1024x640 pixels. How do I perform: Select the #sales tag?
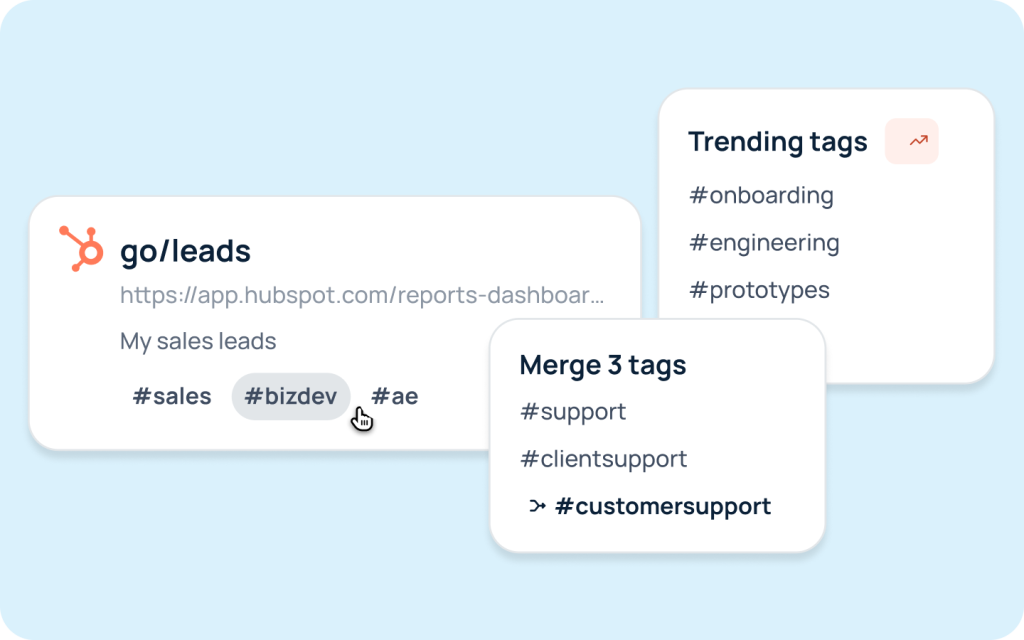click(172, 396)
